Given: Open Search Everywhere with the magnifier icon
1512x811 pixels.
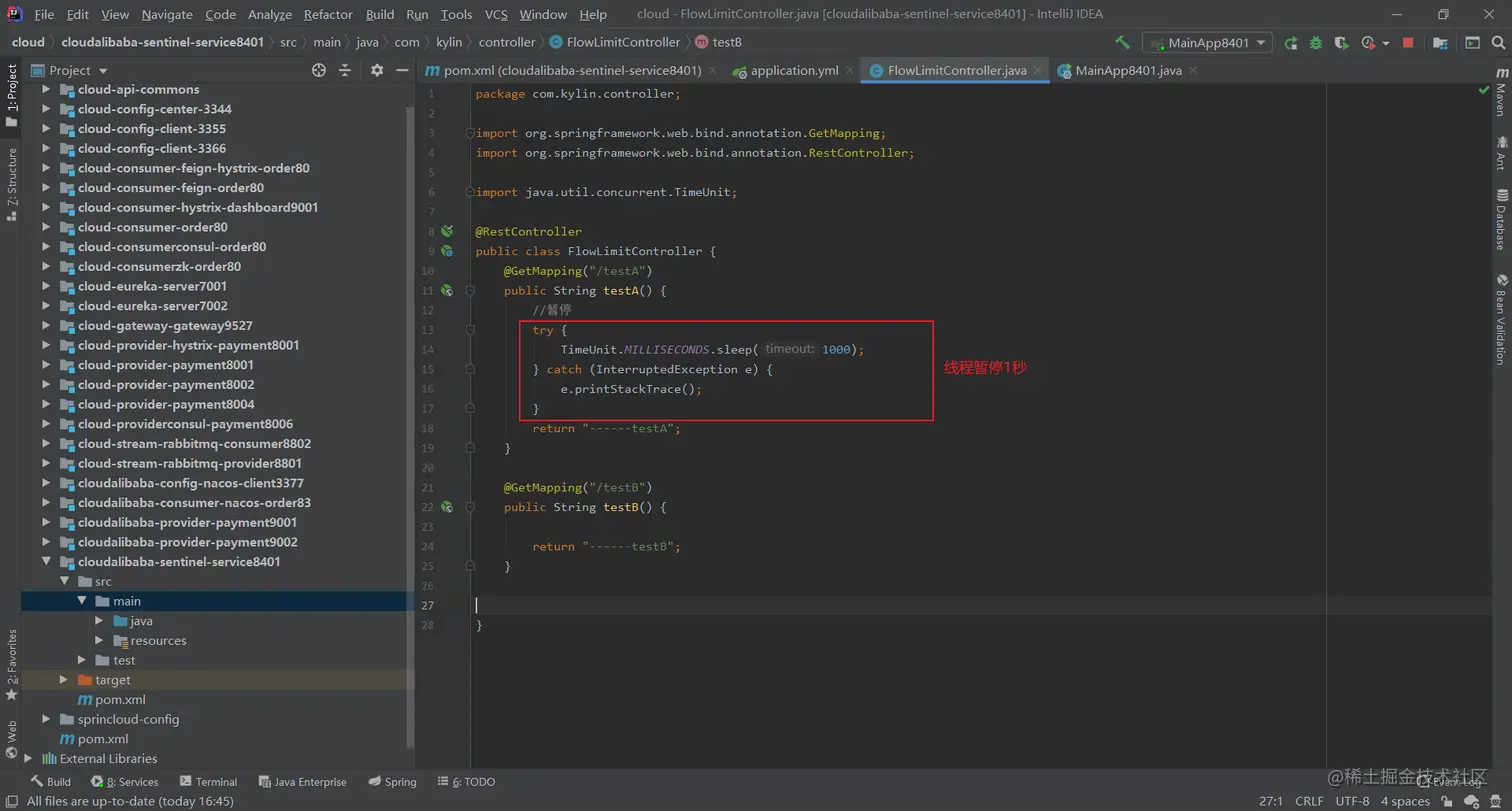Looking at the screenshot, I should pyautogui.click(x=1498, y=43).
